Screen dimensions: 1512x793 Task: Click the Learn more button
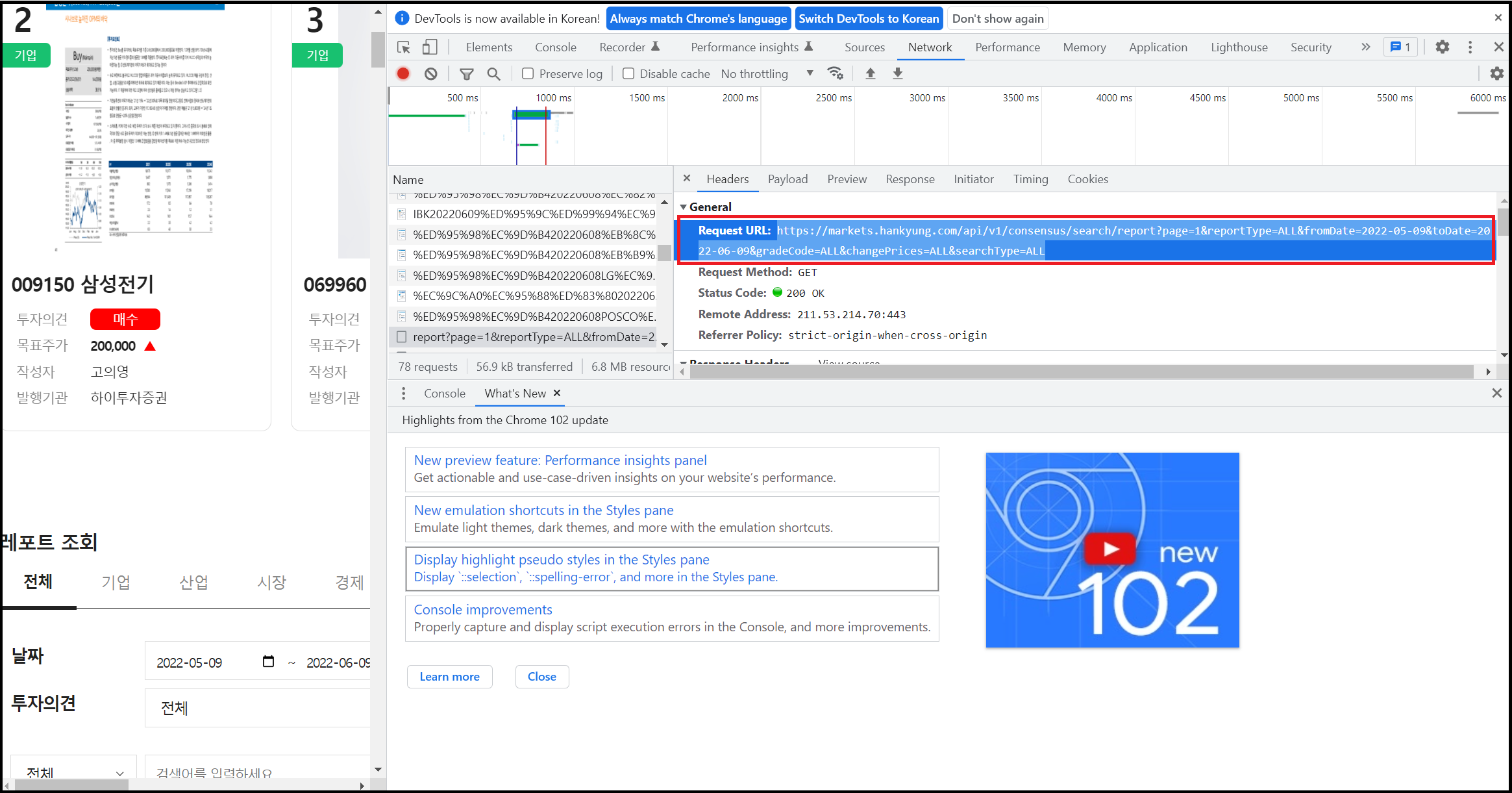point(449,677)
